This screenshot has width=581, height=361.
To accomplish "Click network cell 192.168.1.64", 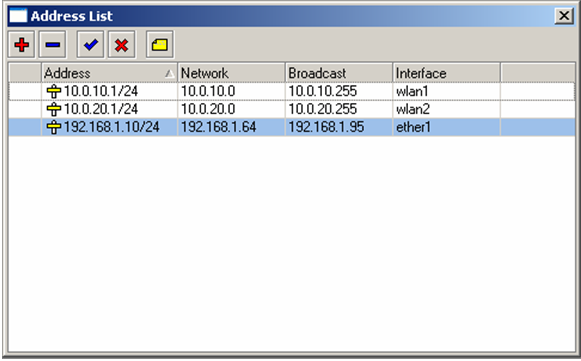I will click(231, 127).
